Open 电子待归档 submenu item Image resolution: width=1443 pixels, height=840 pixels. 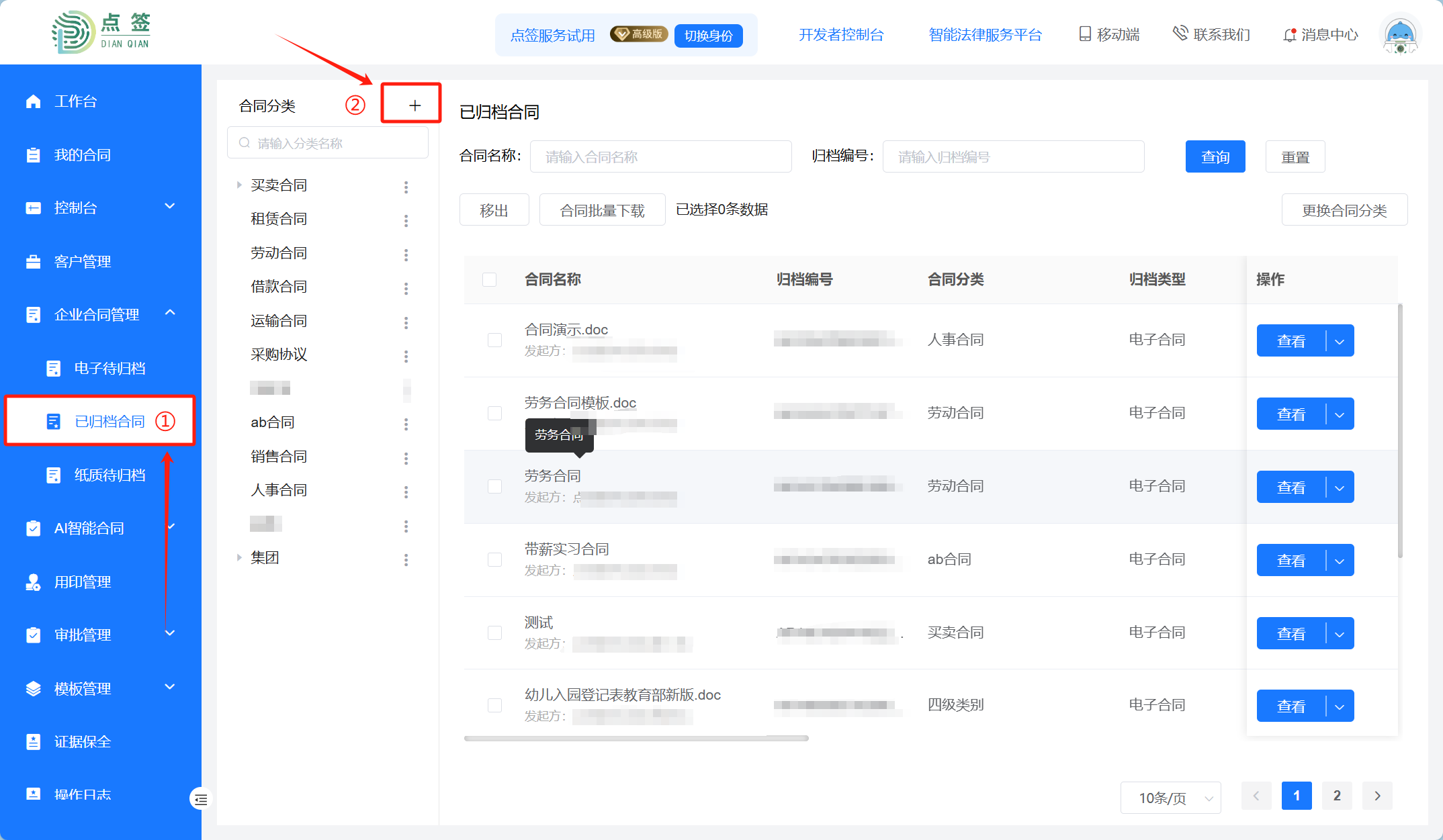101,368
